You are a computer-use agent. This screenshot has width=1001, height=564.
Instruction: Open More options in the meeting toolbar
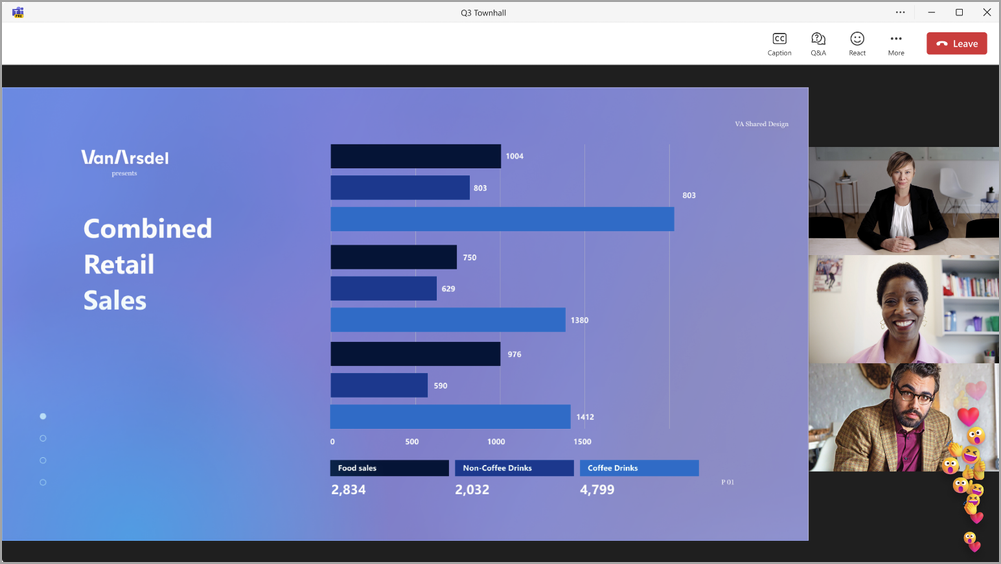[x=896, y=43]
